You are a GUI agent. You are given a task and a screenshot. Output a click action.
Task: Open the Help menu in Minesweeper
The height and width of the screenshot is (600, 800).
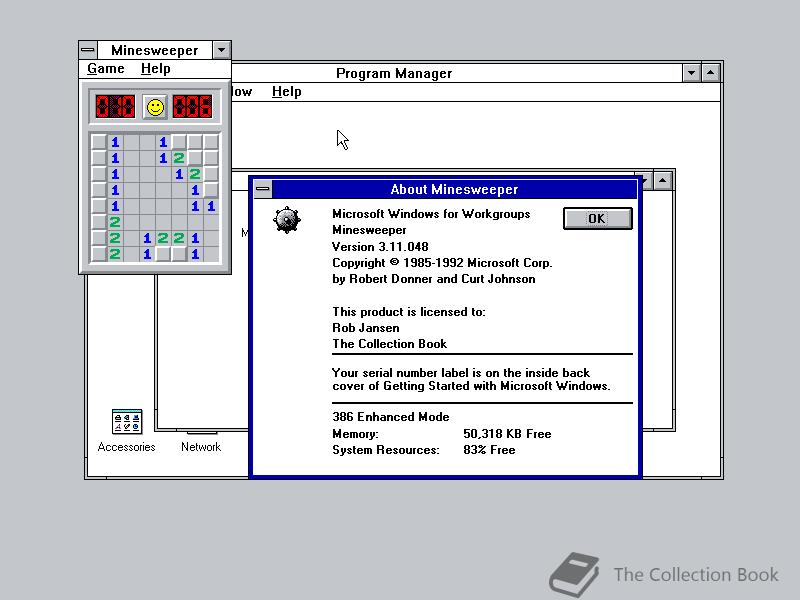[156, 68]
